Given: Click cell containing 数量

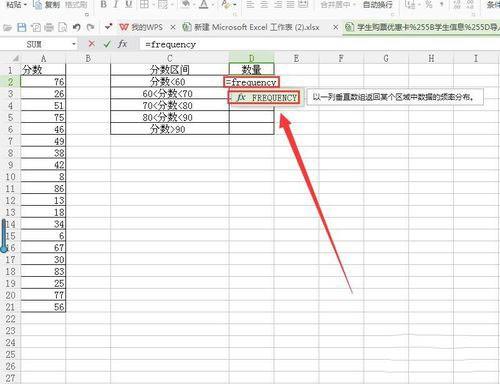Looking at the screenshot, I should click(252, 70).
